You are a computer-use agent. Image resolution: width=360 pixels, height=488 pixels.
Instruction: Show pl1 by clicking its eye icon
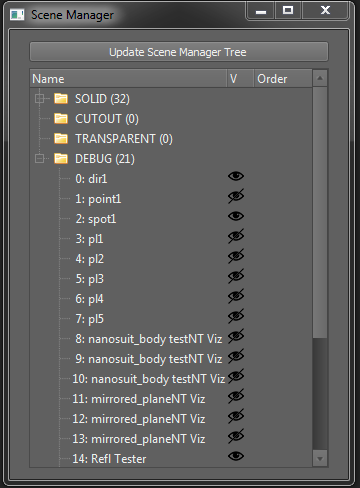point(236,236)
